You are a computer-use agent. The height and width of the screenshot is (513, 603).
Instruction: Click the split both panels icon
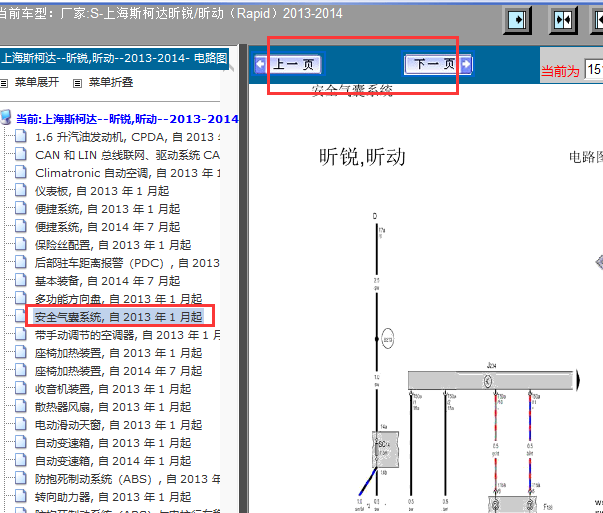pyautogui.click(x=563, y=20)
